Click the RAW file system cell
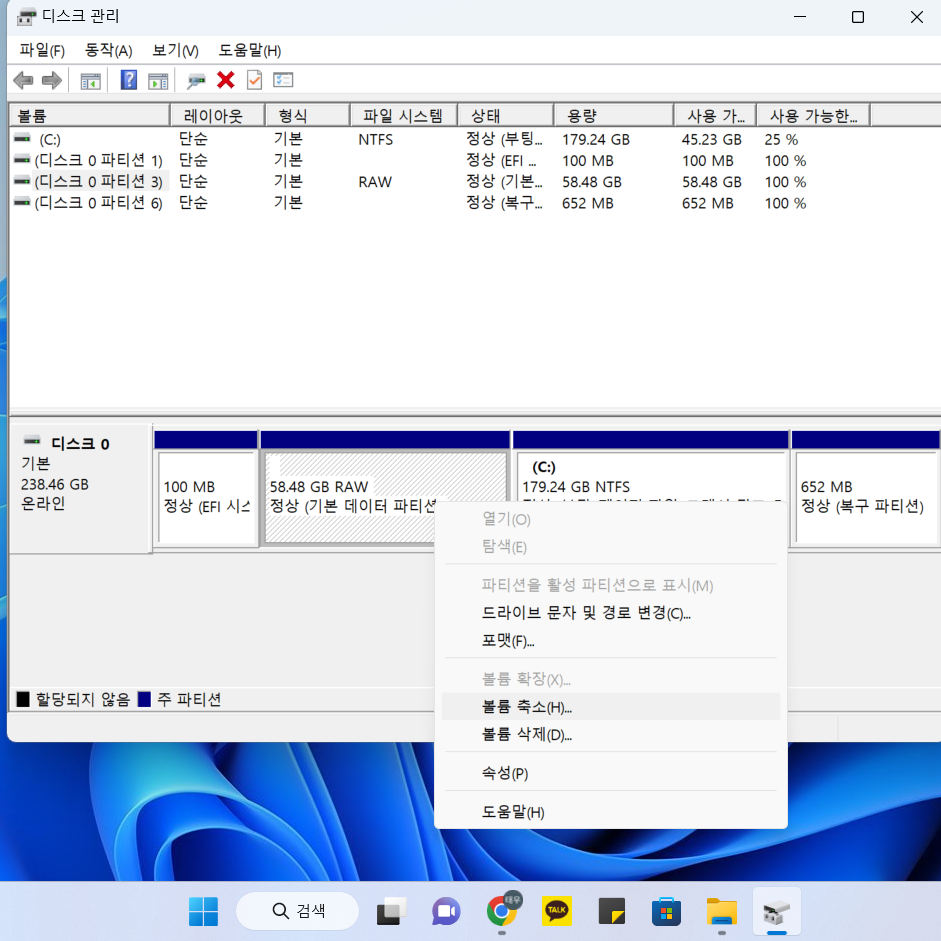This screenshot has width=941, height=941. click(375, 182)
